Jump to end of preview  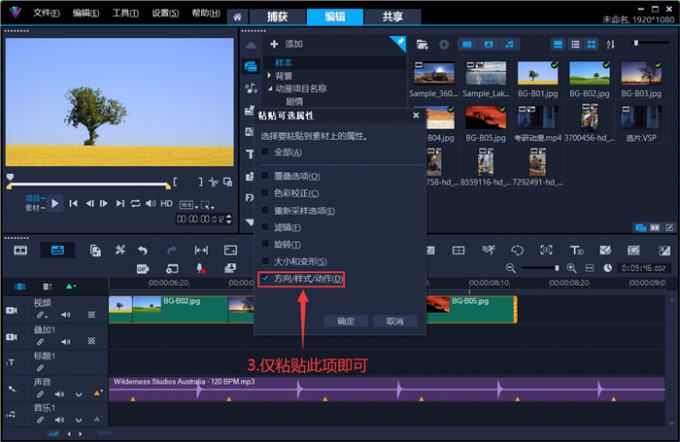pyautogui.click(x=120, y=203)
